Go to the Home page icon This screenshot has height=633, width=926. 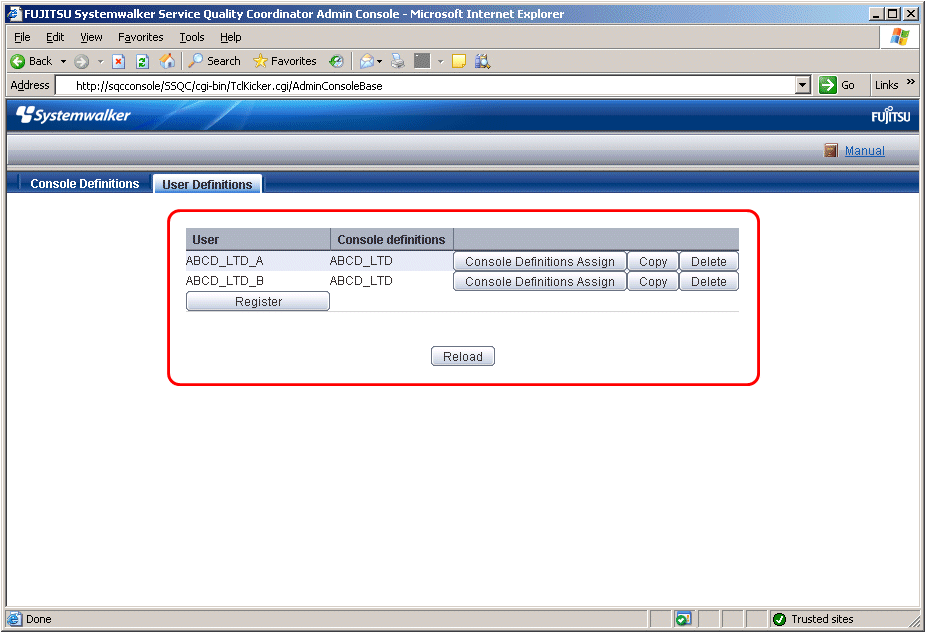168,61
